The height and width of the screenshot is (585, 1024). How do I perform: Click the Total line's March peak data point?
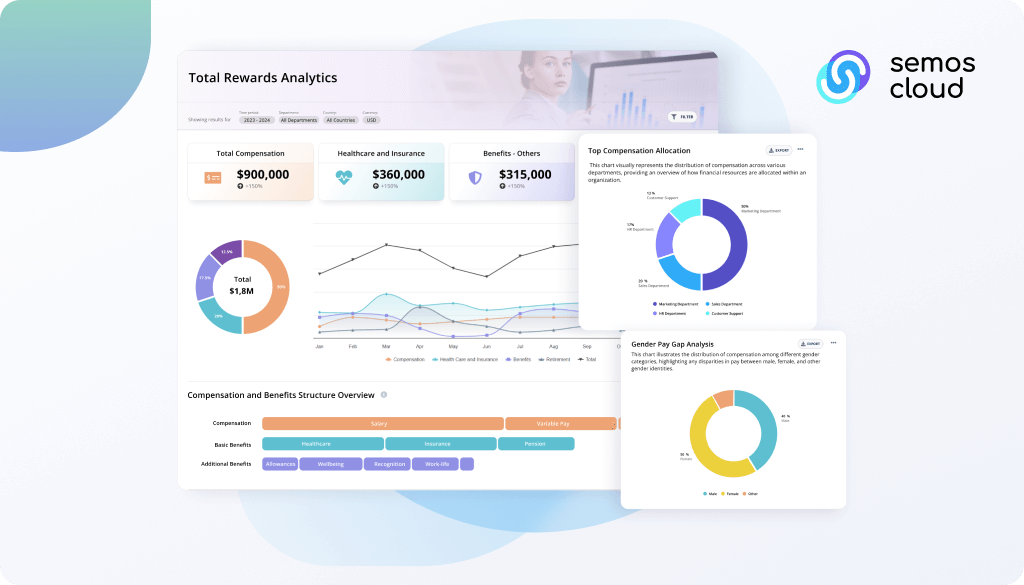[x=387, y=245]
